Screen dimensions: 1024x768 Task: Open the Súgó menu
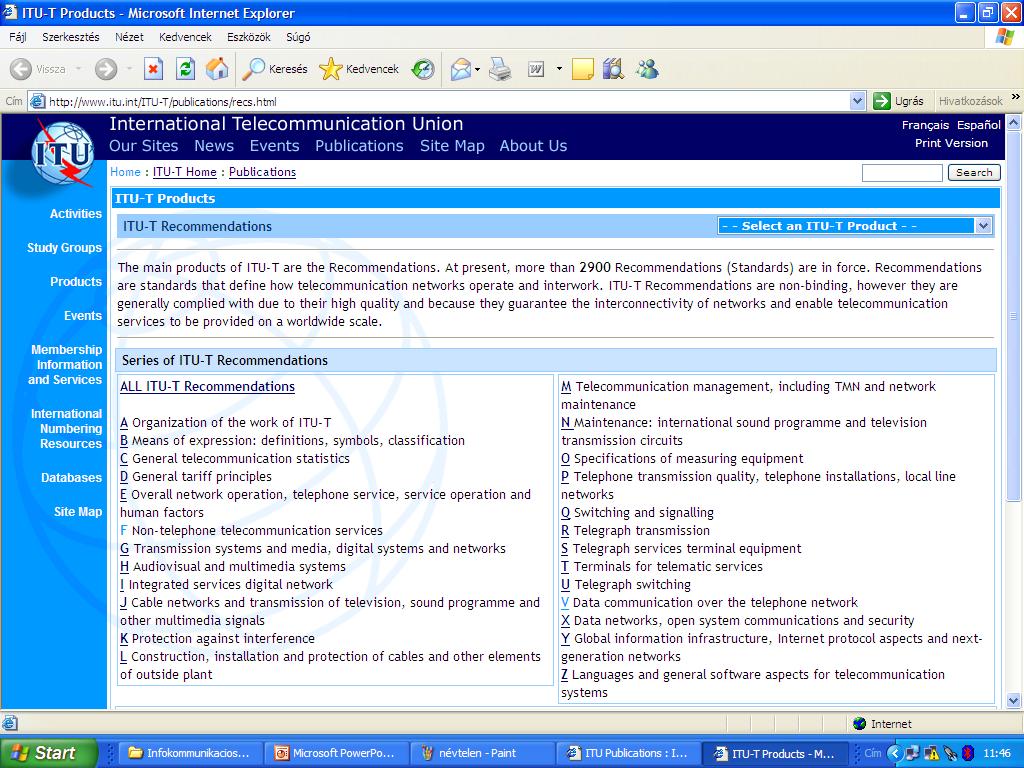(298, 37)
